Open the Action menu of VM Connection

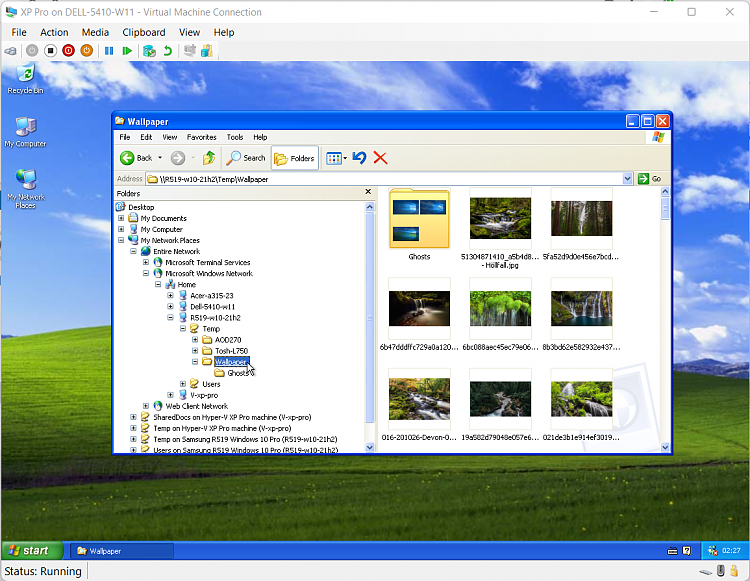click(54, 32)
